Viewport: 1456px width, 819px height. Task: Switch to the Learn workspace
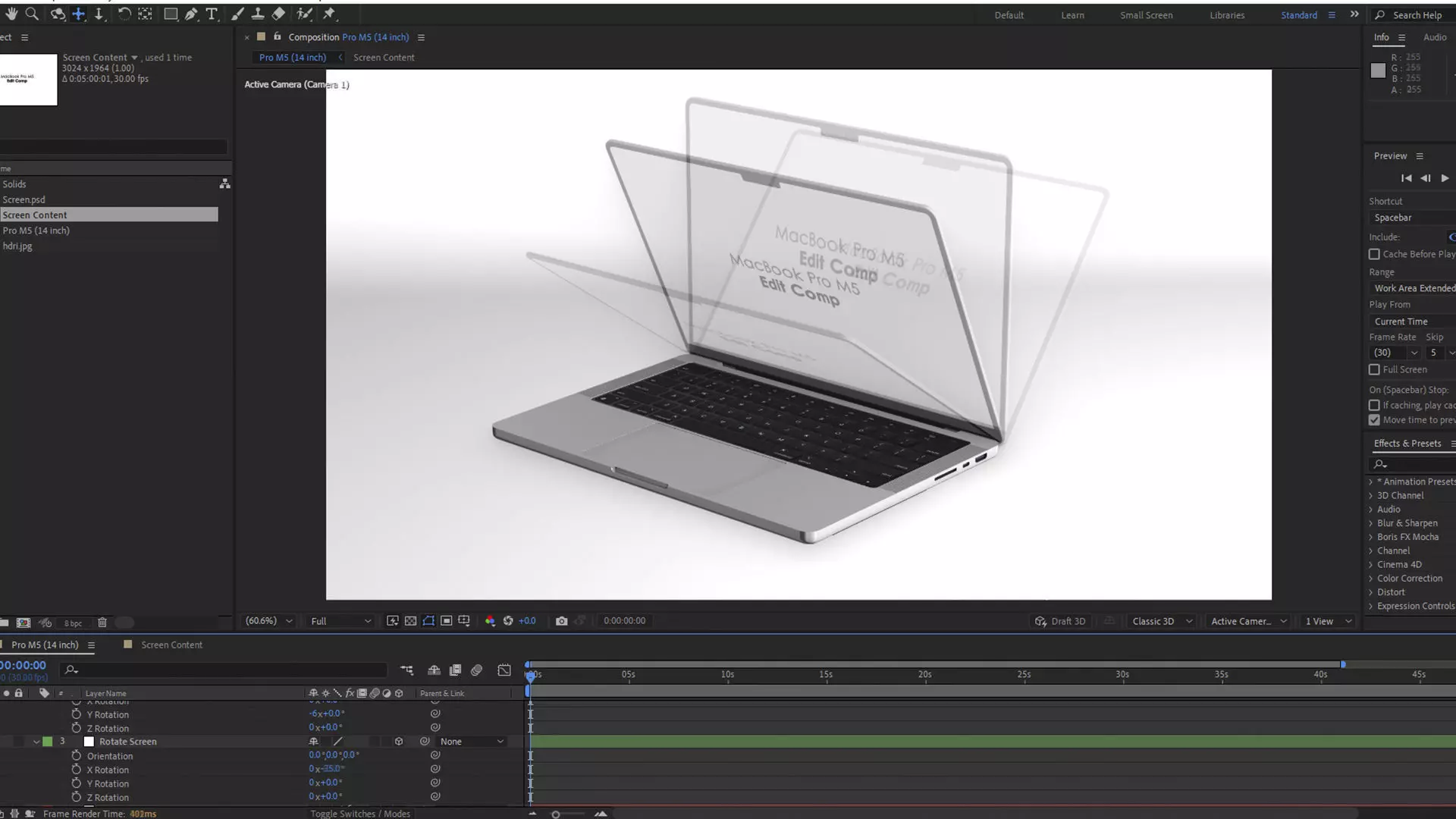1072,15
